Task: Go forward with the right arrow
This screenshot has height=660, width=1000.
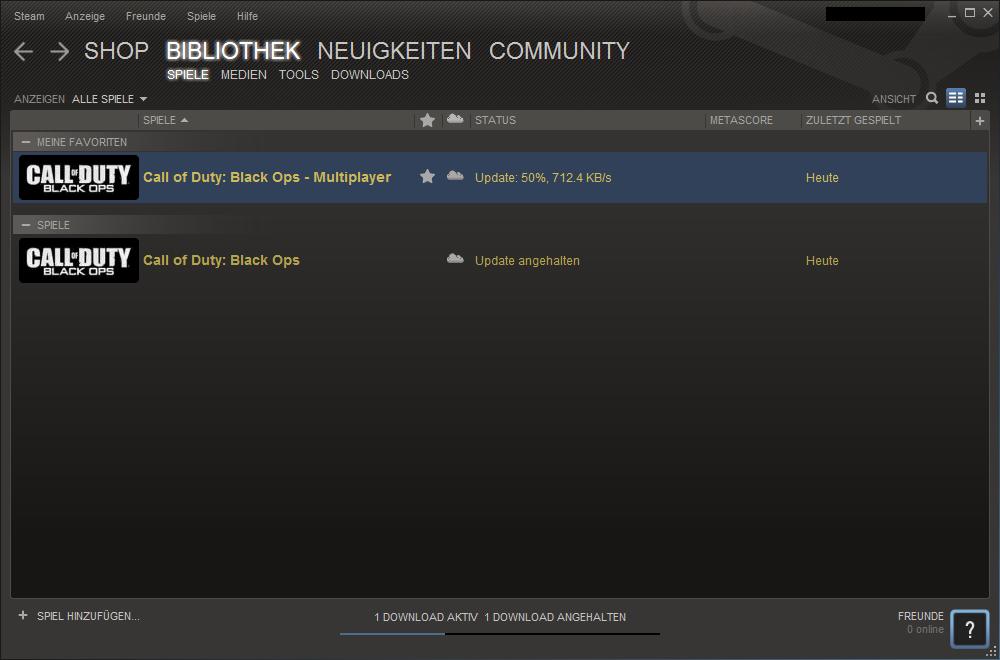Action: coord(59,52)
